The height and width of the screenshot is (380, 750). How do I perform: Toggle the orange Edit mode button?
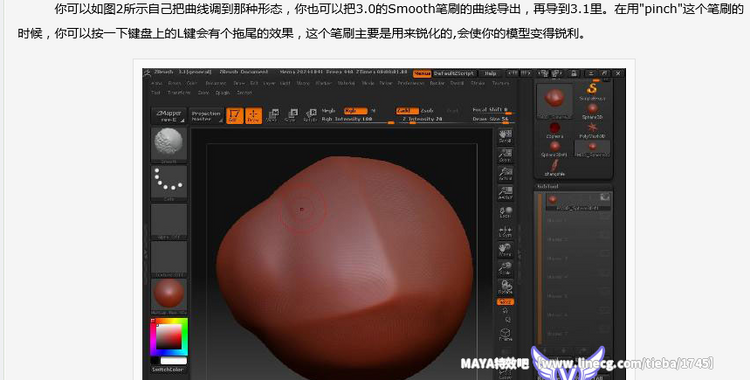(x=234, y=116)
